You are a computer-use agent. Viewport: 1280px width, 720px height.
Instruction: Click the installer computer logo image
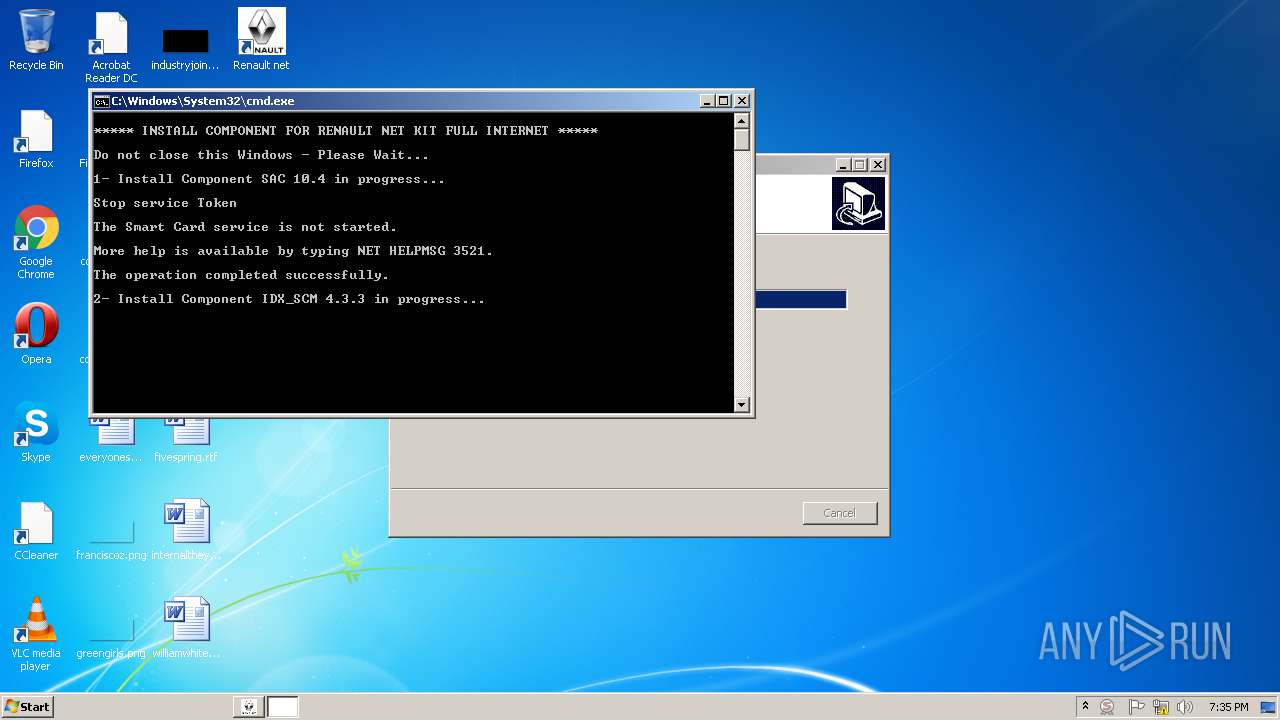tap(858, 204)
